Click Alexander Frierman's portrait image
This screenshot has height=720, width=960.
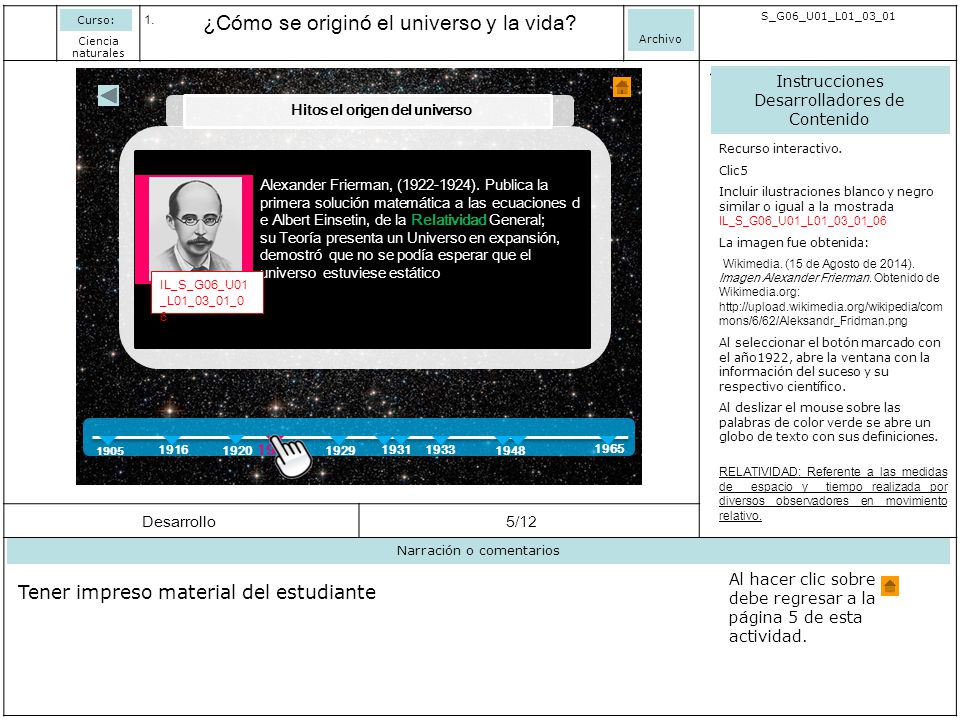pyautogui.click(x=195, y=225)
